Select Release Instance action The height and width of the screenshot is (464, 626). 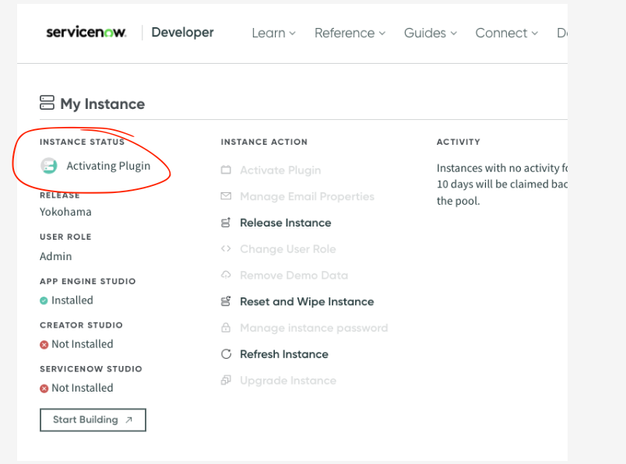(285, 223)
